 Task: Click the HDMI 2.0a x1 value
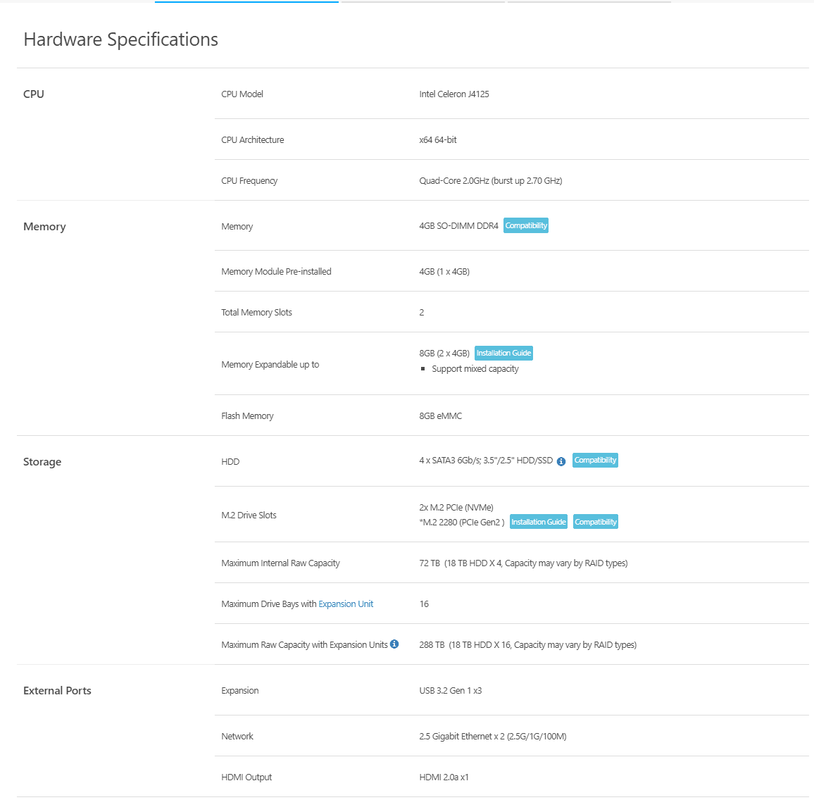444,777
